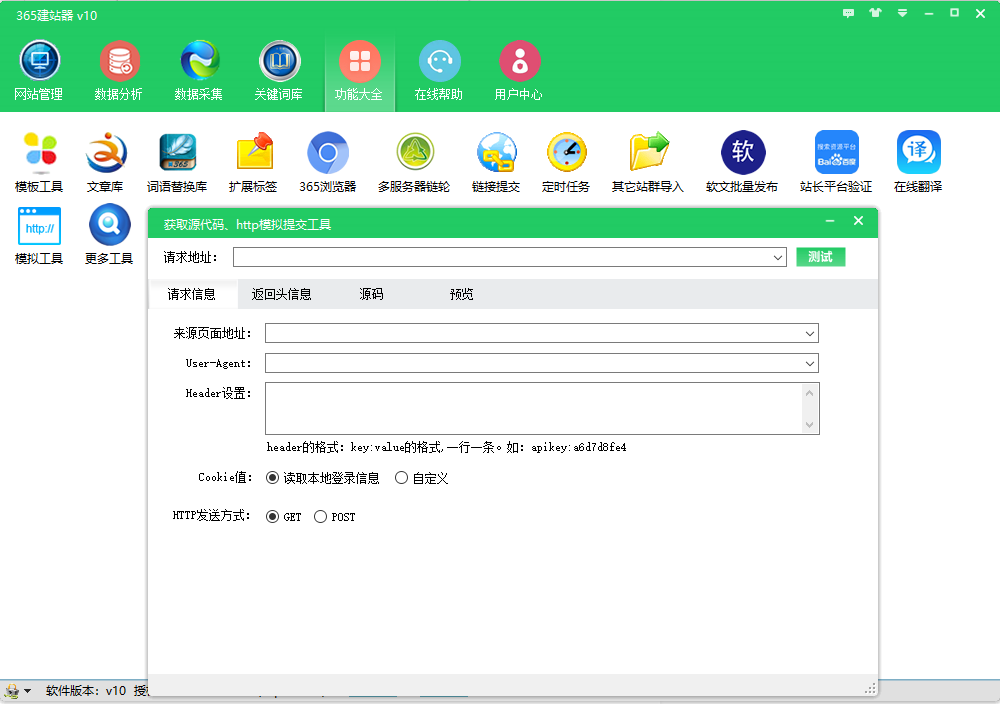Screen dimensions: 1000x704
Task: Choose GET send method
Action: point(284,517)
